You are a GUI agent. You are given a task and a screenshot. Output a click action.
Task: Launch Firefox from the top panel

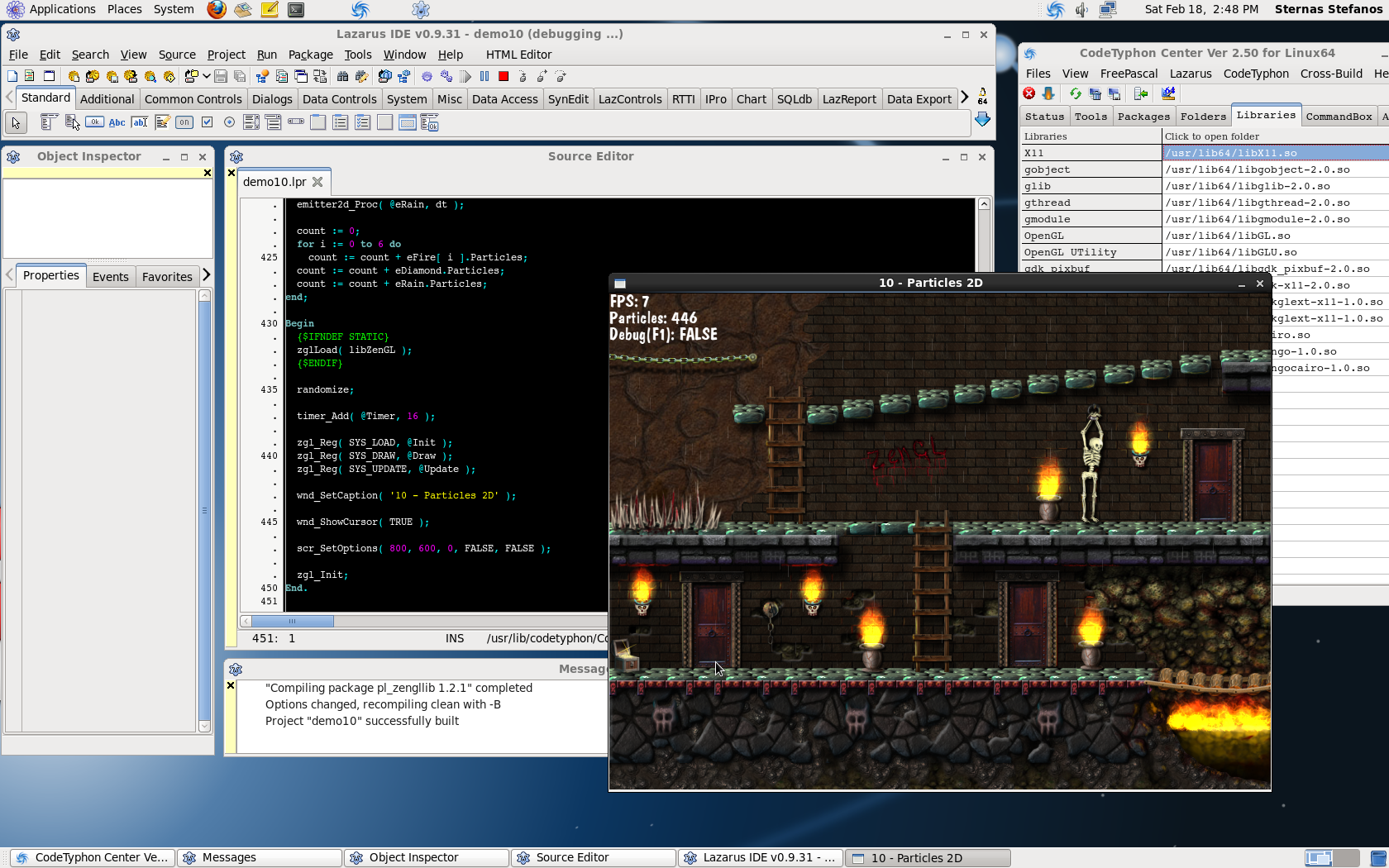pyautogui.click(x=217, y=10)
